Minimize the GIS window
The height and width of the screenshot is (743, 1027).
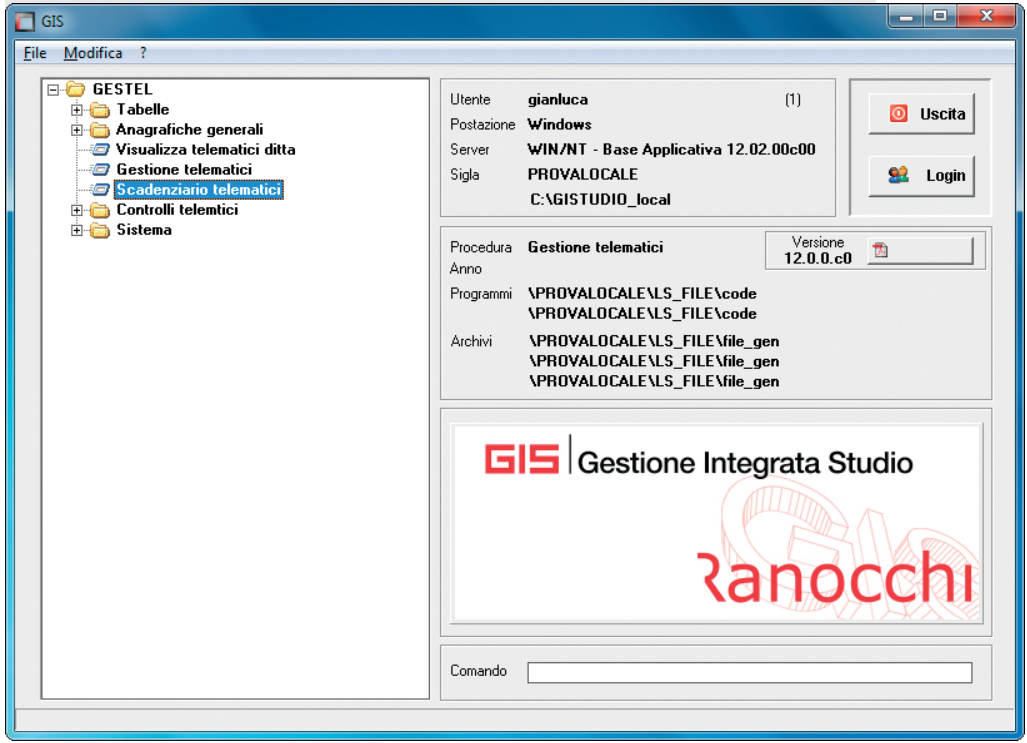pyautogui.click(x=906, y=16)
